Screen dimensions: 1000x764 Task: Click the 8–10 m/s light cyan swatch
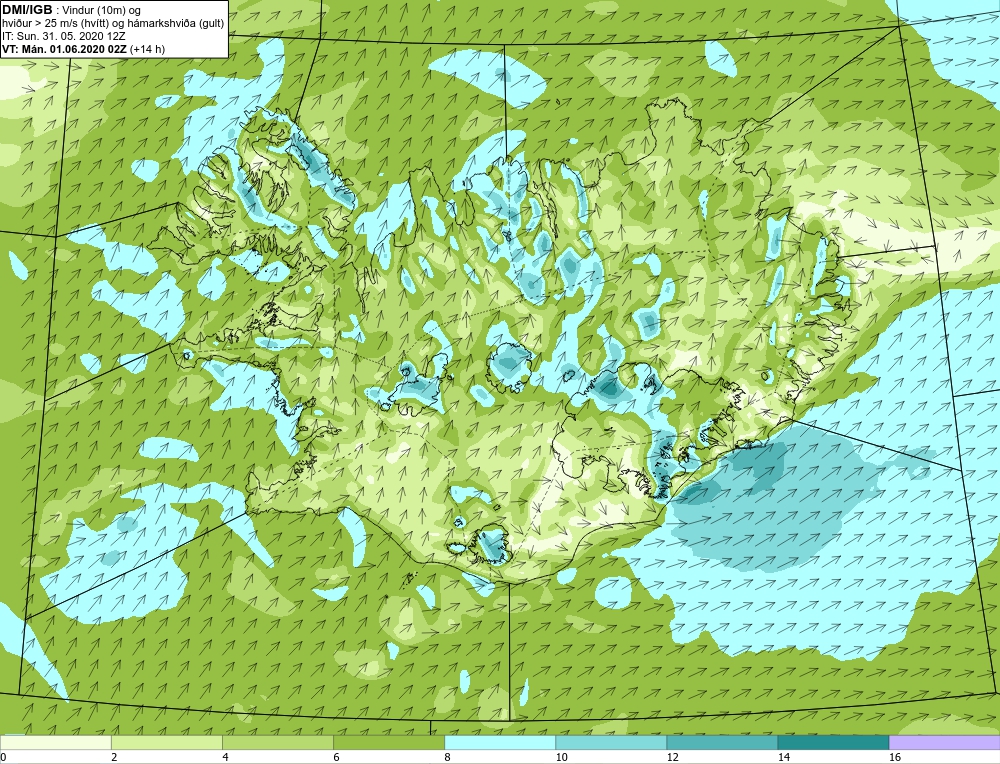pos(500,742)
